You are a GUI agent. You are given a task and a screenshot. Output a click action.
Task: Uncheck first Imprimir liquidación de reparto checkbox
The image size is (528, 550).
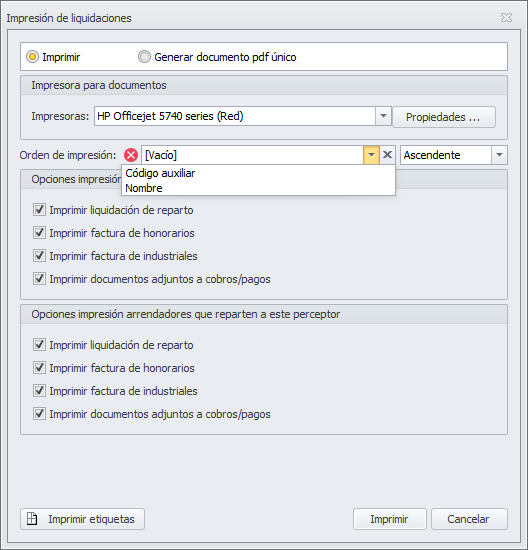point(39,210)
